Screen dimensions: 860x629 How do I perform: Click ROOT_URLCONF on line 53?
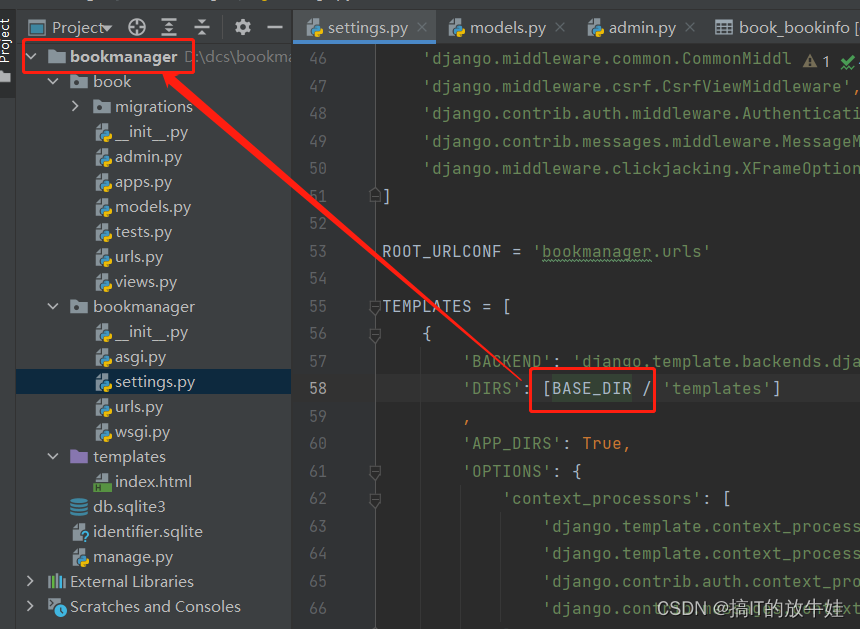pyautogui.click(x=442, y=251)
